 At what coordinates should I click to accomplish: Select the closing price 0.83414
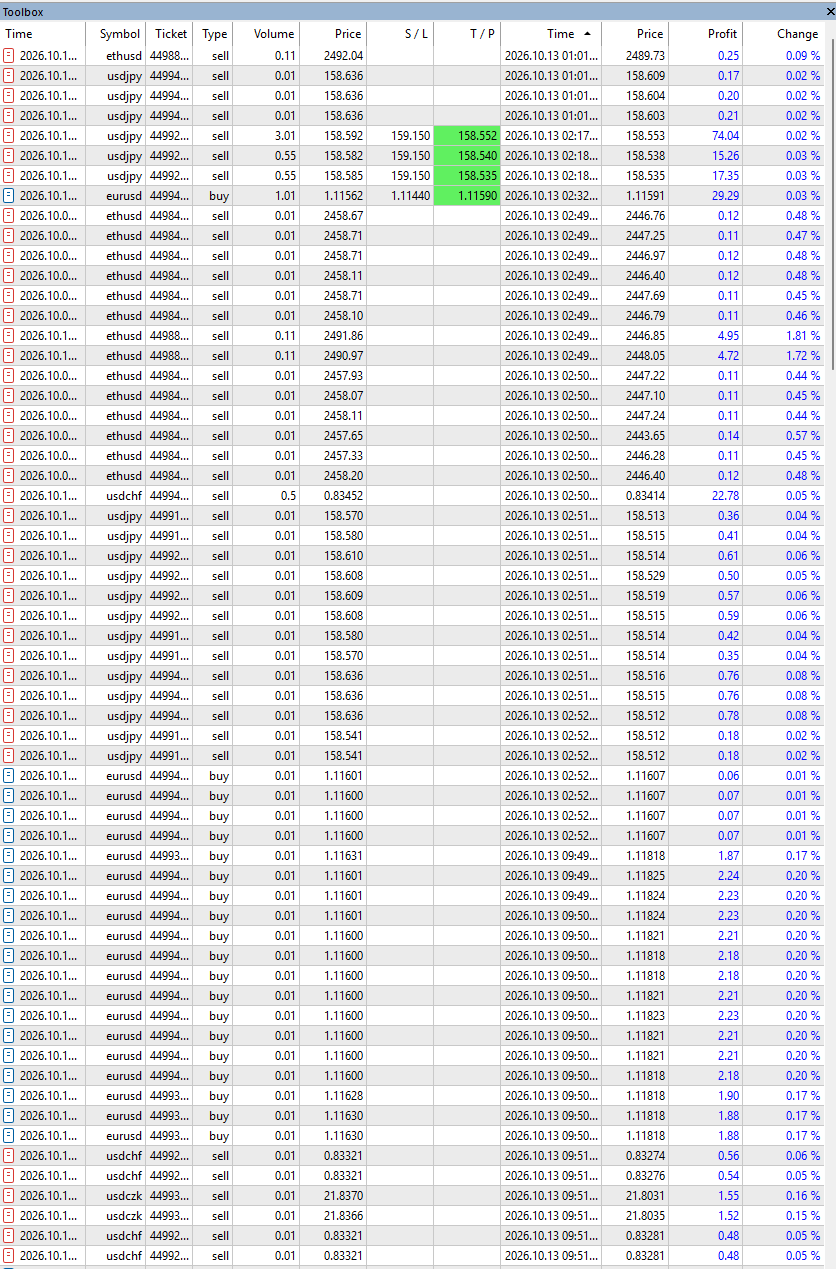(x=646, y=496)
